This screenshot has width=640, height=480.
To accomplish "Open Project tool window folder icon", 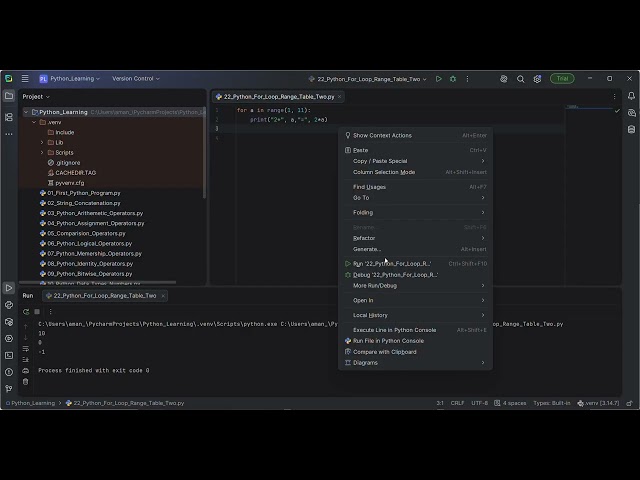I will (x=9, y=96).
